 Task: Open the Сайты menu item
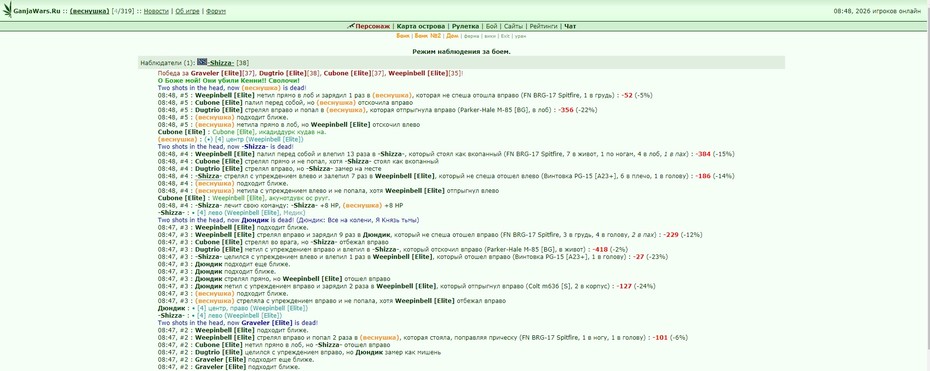[x=514, y=27]
